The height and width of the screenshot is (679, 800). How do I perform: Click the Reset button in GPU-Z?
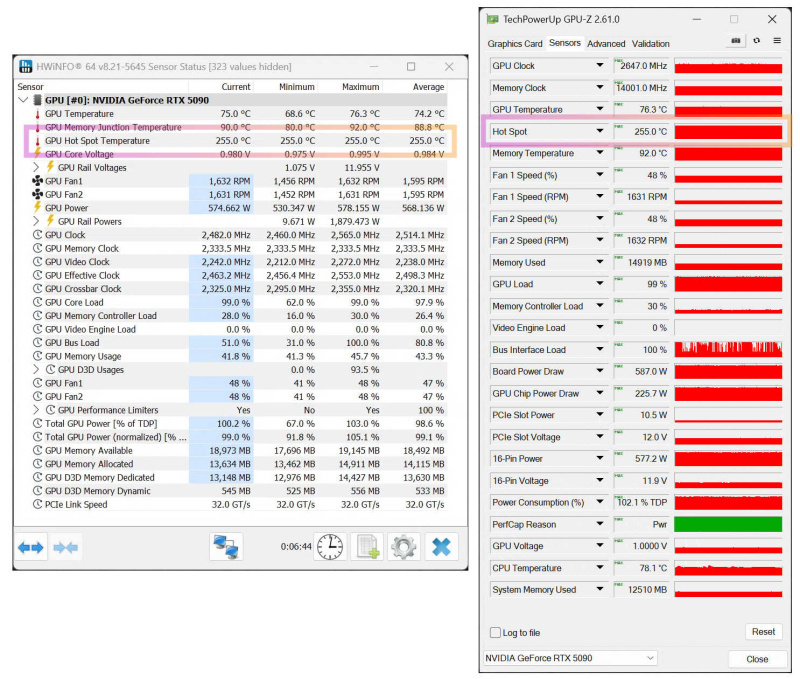click(x=763, y=632)
